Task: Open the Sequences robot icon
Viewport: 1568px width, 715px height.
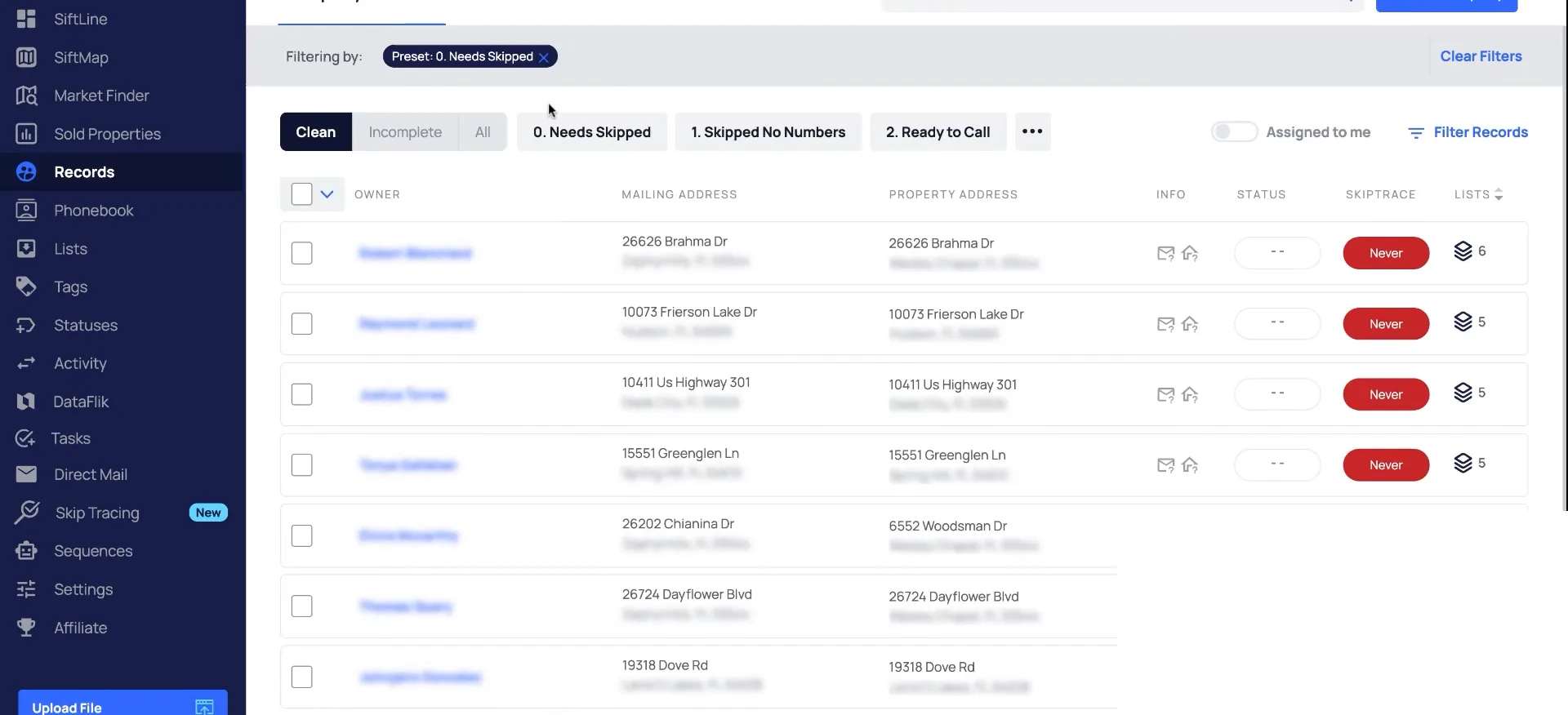Action: [26, 551]
